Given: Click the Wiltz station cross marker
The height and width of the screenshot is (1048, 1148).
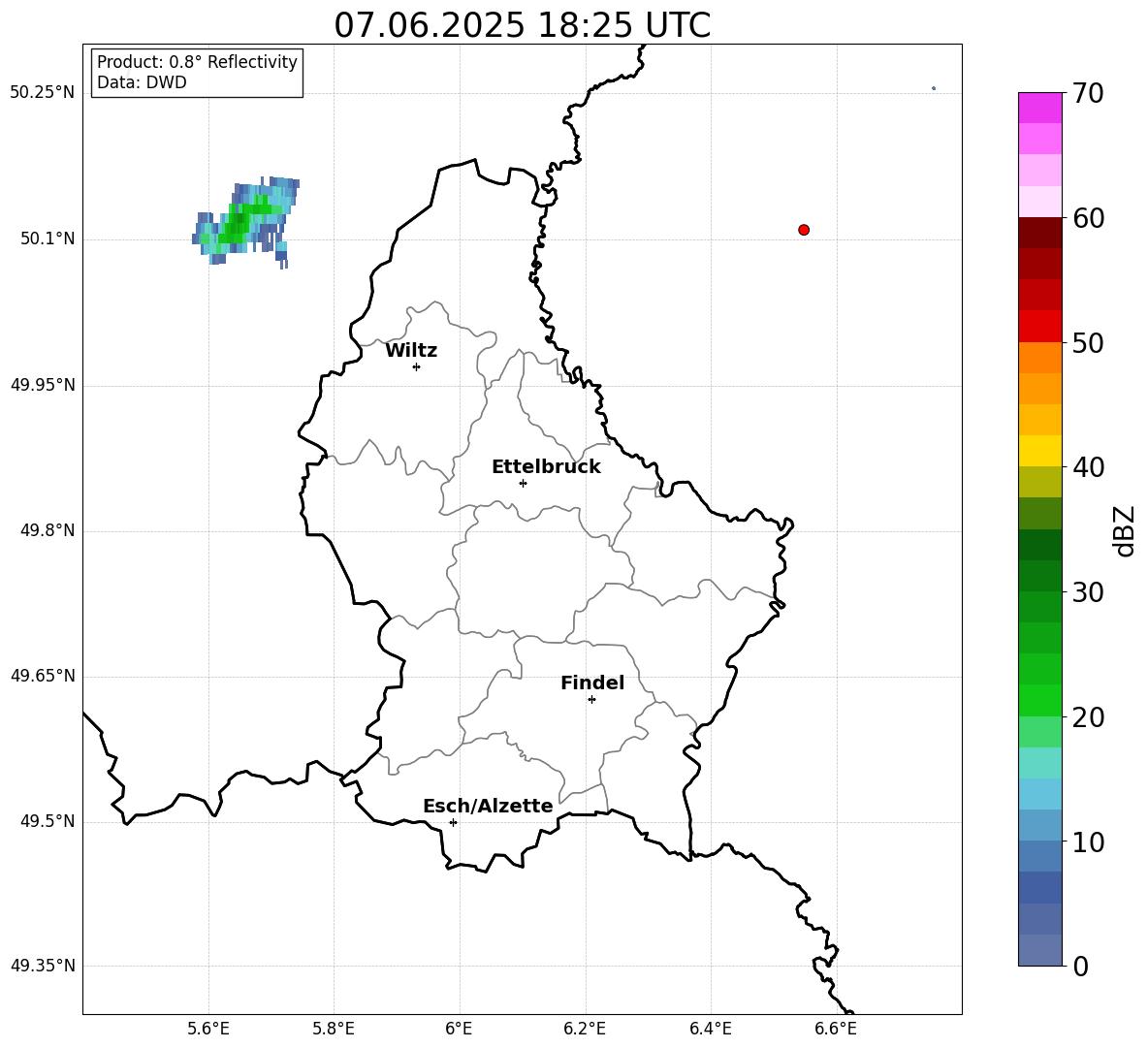Looking at the screenshot, I should click(x=417, y=366).
